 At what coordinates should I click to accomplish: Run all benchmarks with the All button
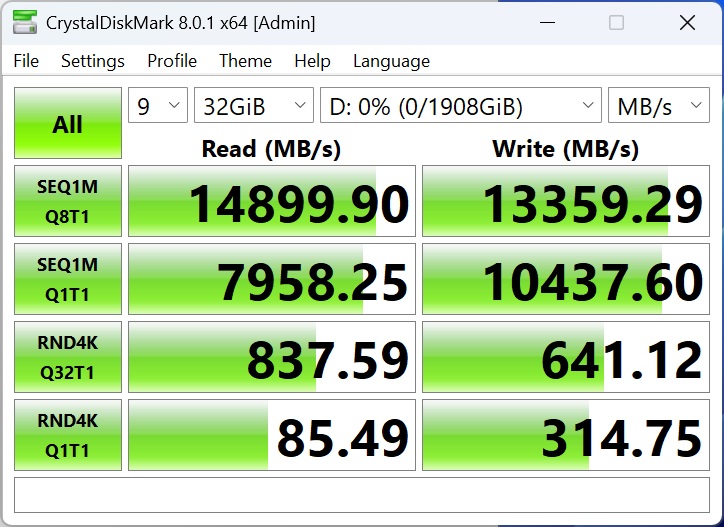[x=68, y=123]
